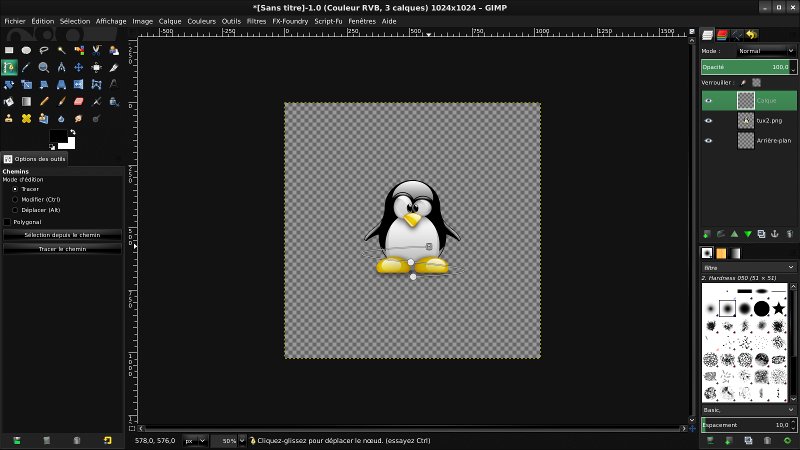The width and height of the screenshot is (800, 450).
Task: Lower the layer with the green down arrow
Action: (748, 234)
